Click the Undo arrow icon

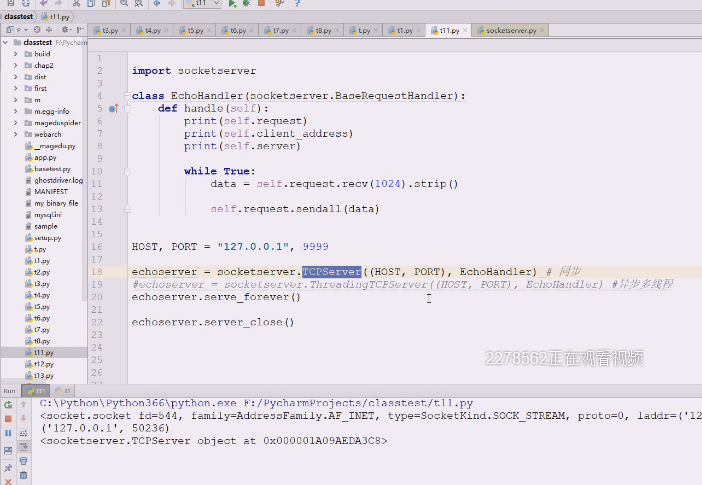coord(44,4)
